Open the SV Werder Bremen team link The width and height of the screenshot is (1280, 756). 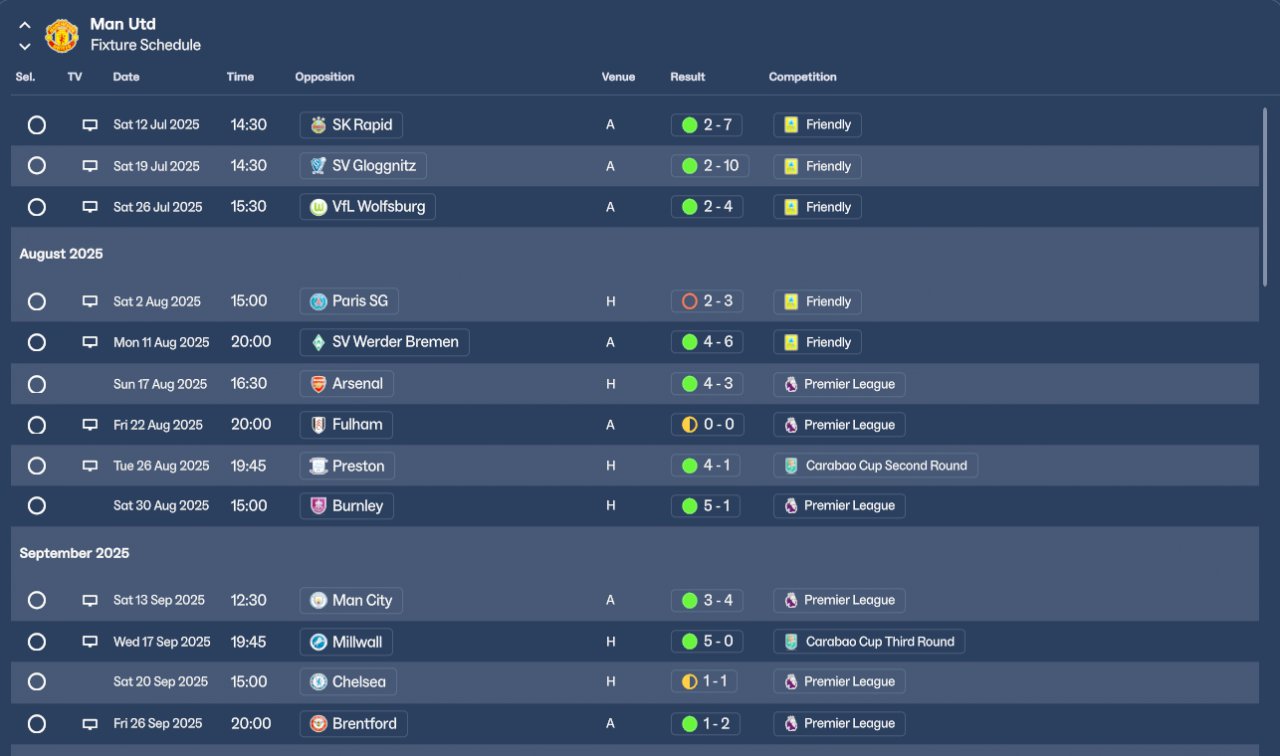(x=395, y=342)
